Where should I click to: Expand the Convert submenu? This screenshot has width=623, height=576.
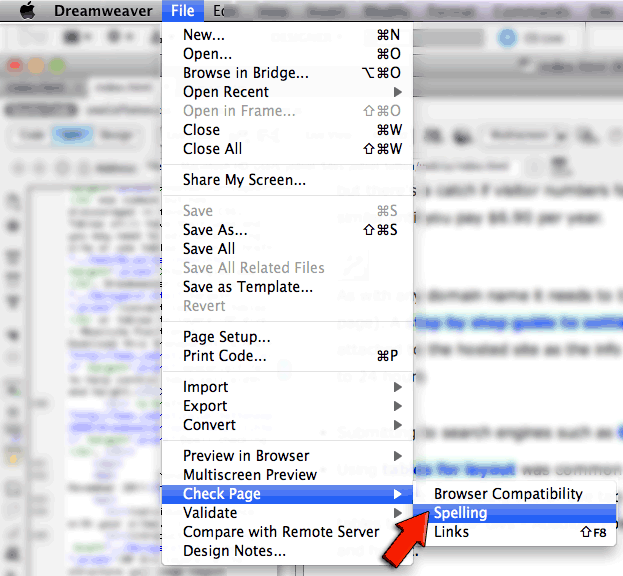[288, 425]
